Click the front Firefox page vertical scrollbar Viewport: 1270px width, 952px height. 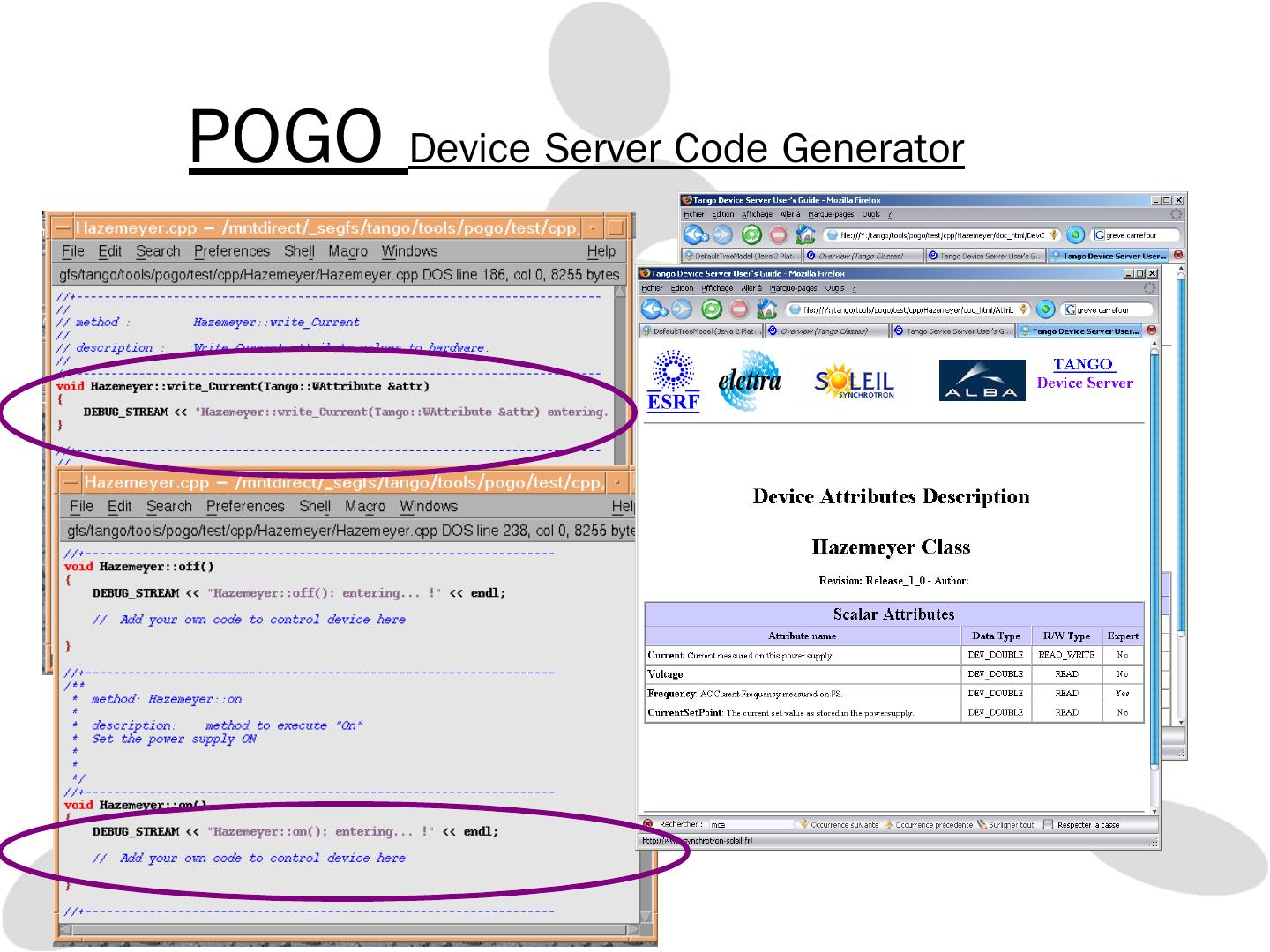tap(1154, 578)
